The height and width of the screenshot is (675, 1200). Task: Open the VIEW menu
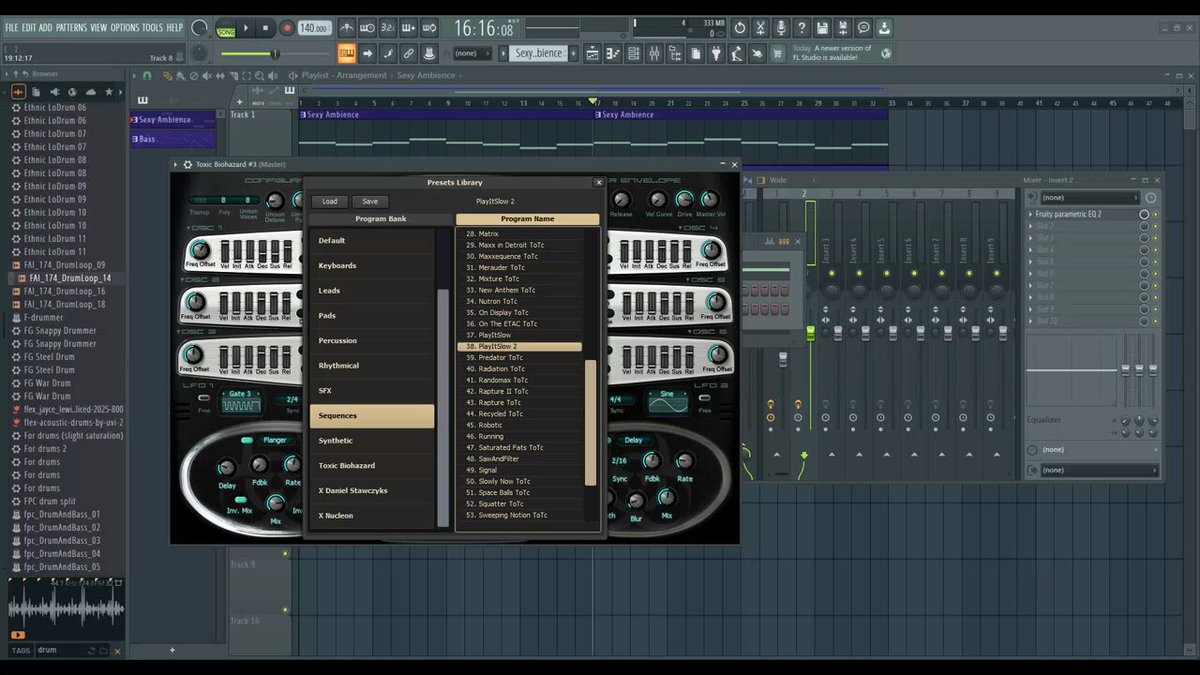[x=98, y=27]
